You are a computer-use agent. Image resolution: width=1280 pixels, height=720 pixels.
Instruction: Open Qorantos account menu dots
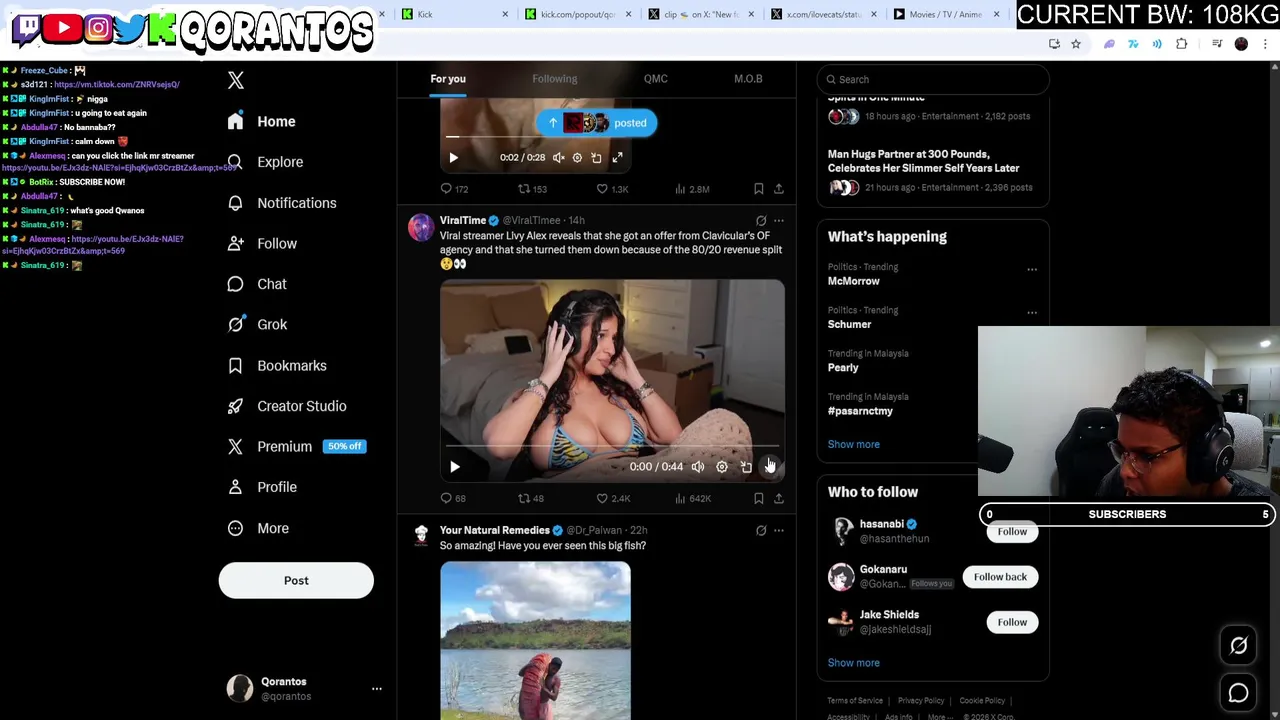(377, 689)
